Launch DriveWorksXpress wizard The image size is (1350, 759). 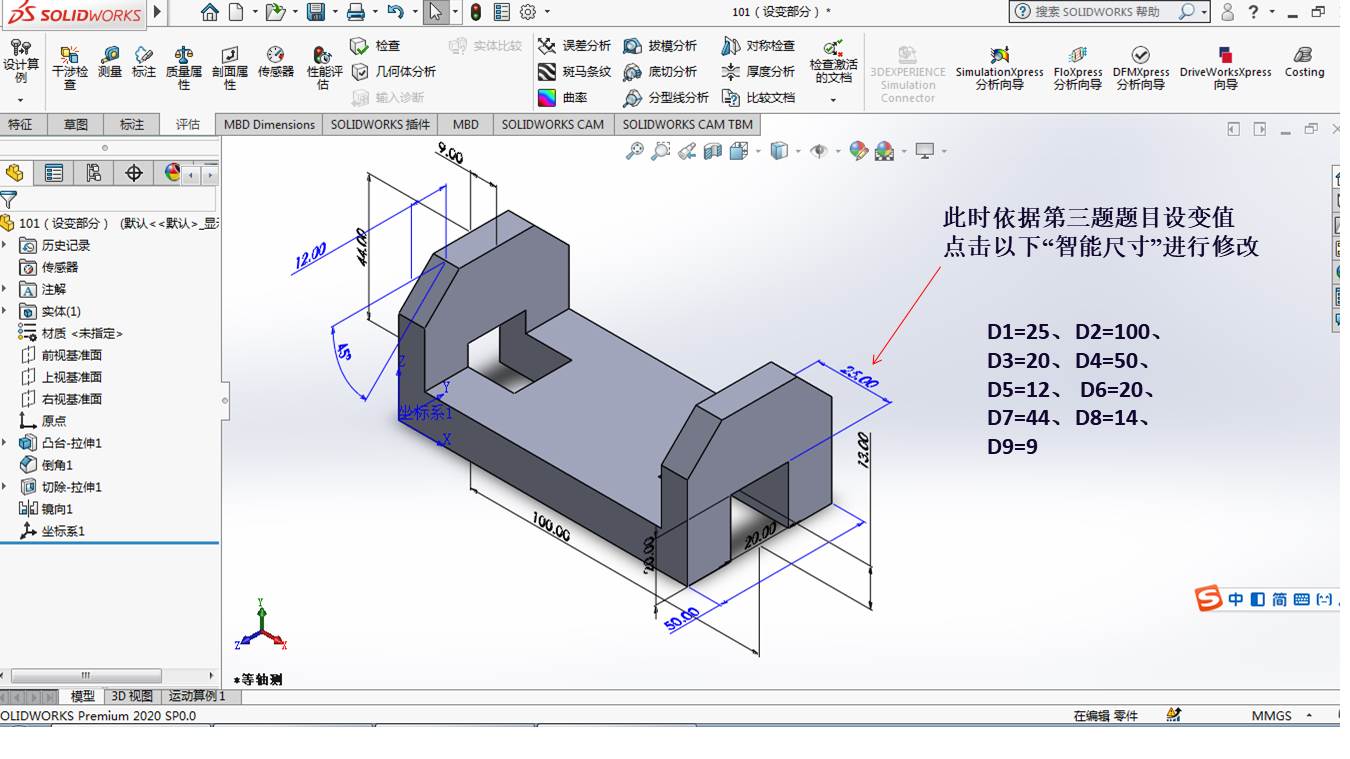coord(1225,67)
